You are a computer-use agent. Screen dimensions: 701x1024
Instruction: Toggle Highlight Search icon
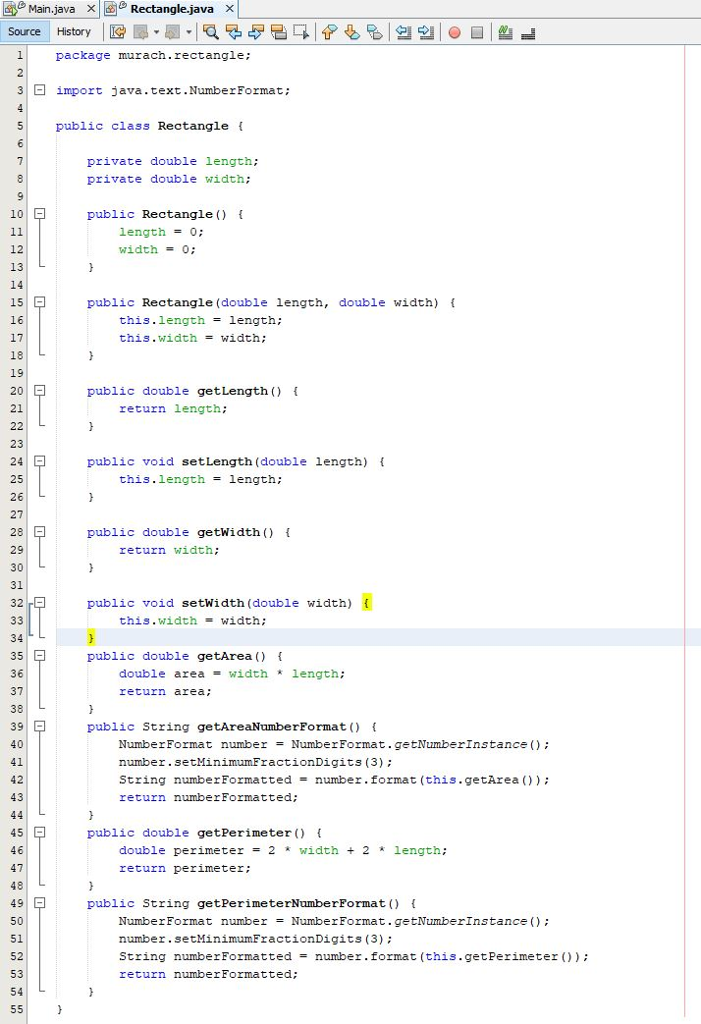(x=279, y=31)
